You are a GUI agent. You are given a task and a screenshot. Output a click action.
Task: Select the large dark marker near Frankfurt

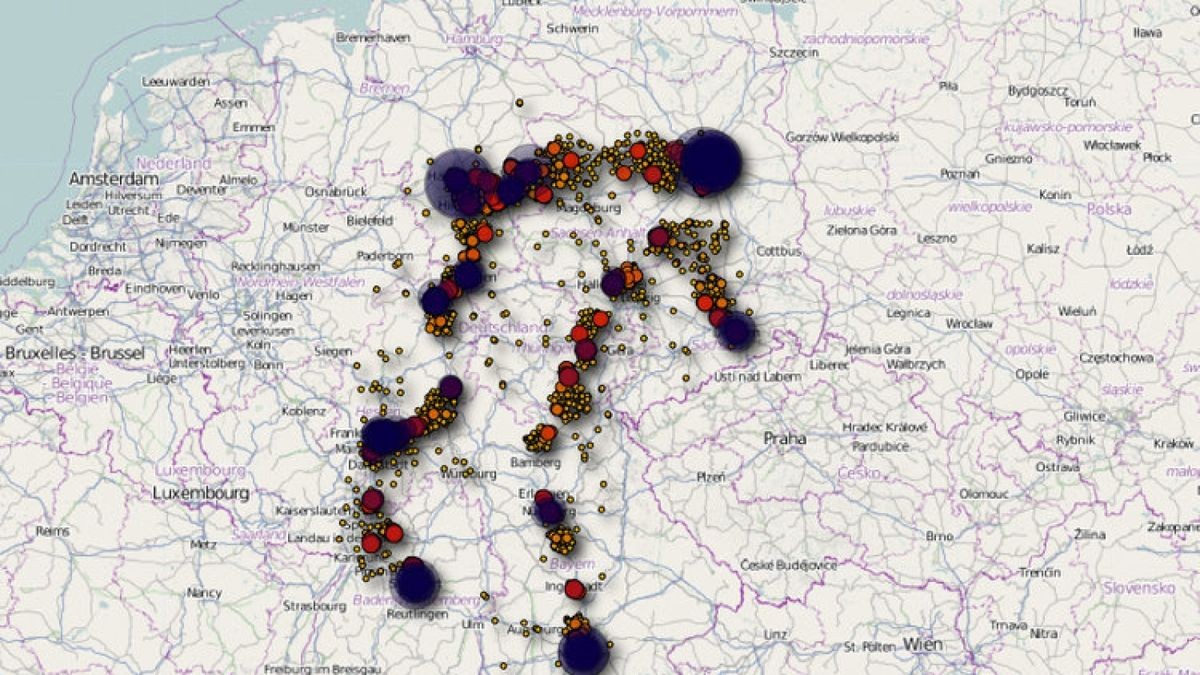pyautogui.click(x=382, y=436)
